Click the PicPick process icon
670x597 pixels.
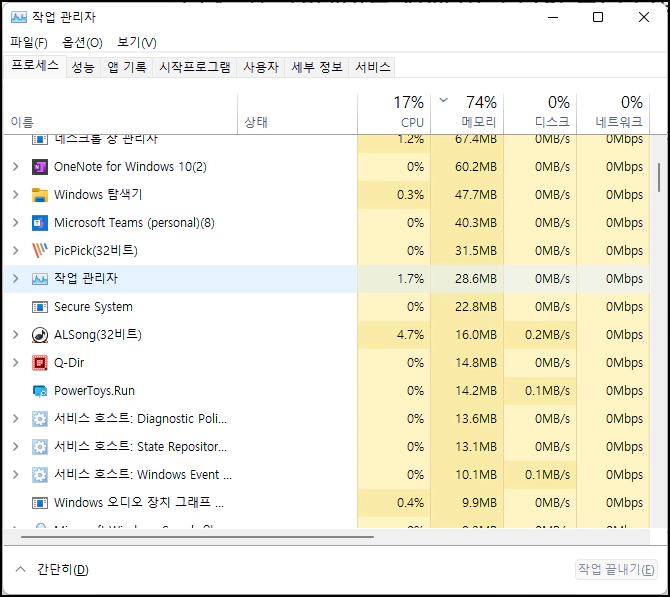tap(40, 251)
